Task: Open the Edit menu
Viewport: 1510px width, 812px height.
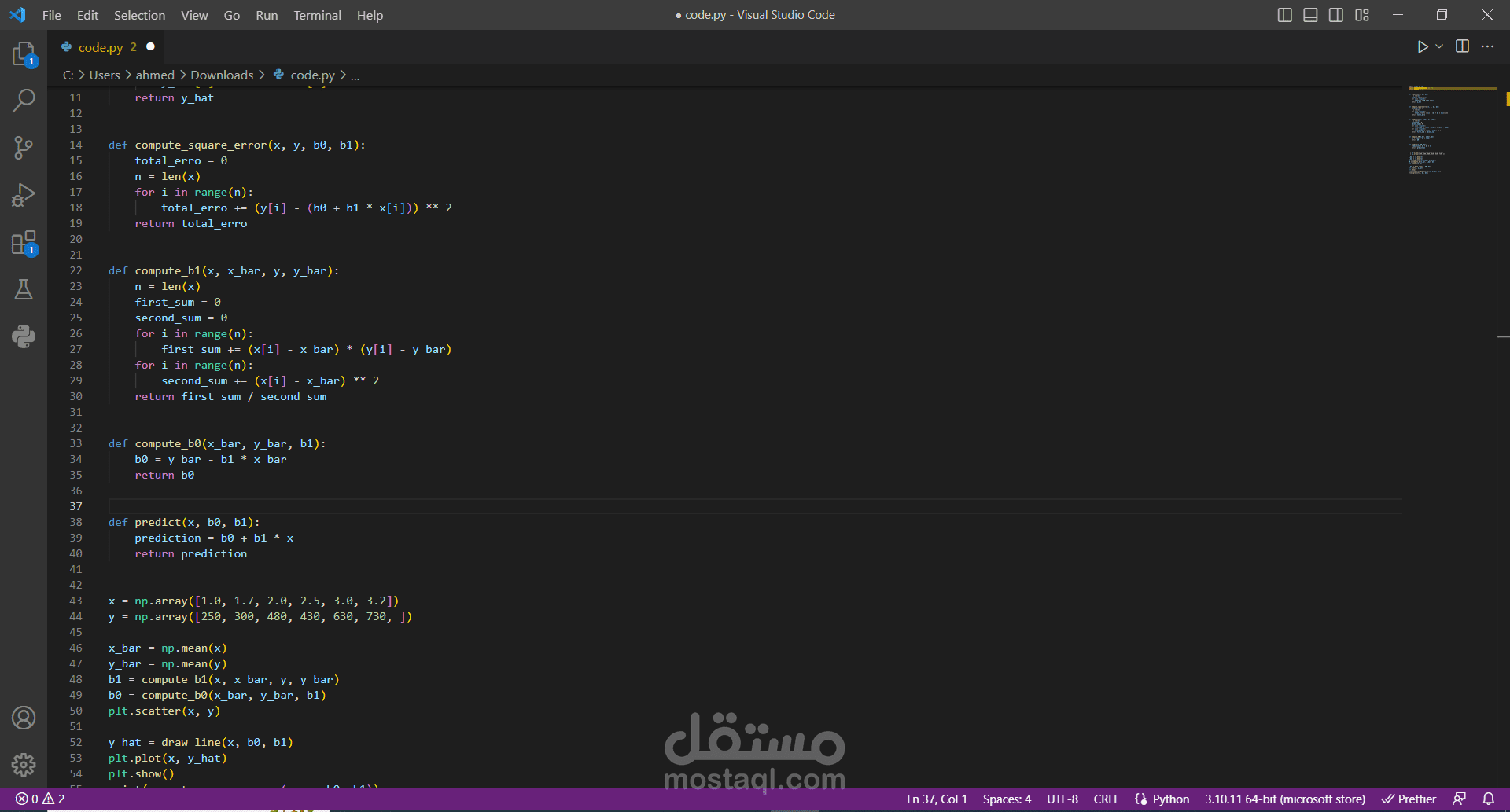Action: pos(87,15)
